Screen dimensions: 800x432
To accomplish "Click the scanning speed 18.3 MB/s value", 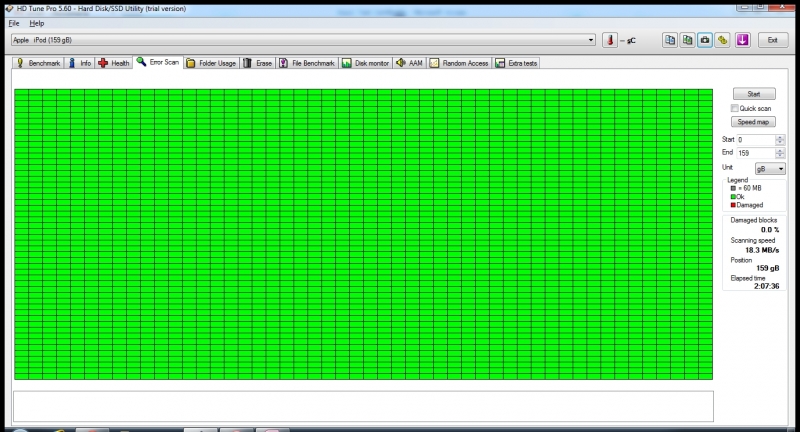I will pyautogui.click(x=762, y=250).
